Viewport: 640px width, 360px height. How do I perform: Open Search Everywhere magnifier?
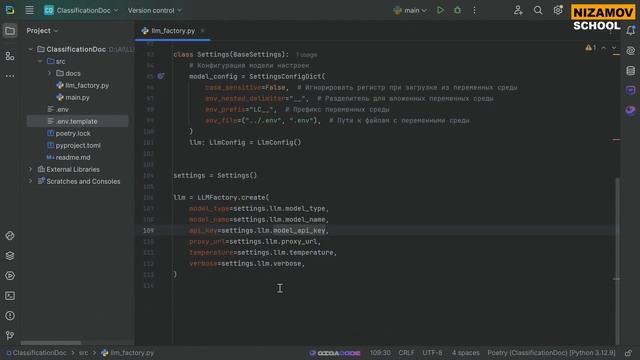(538, 10)
